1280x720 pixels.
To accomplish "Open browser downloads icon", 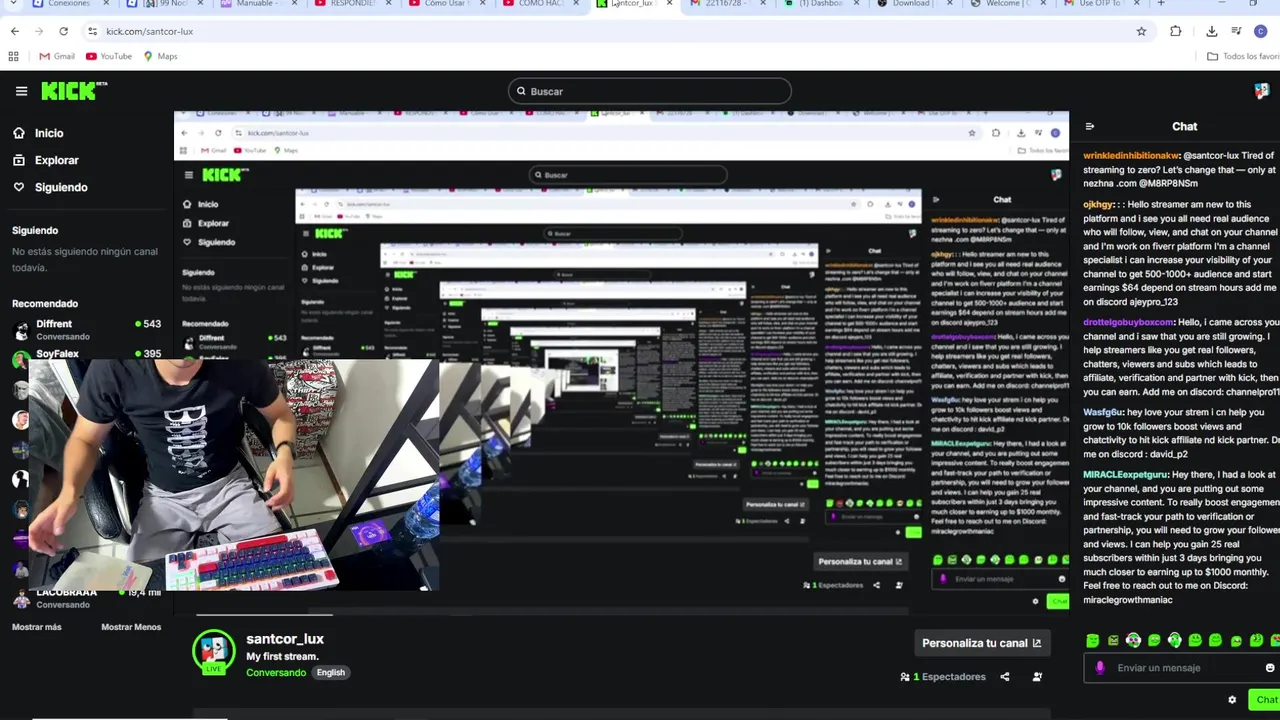I will 1212,31.
